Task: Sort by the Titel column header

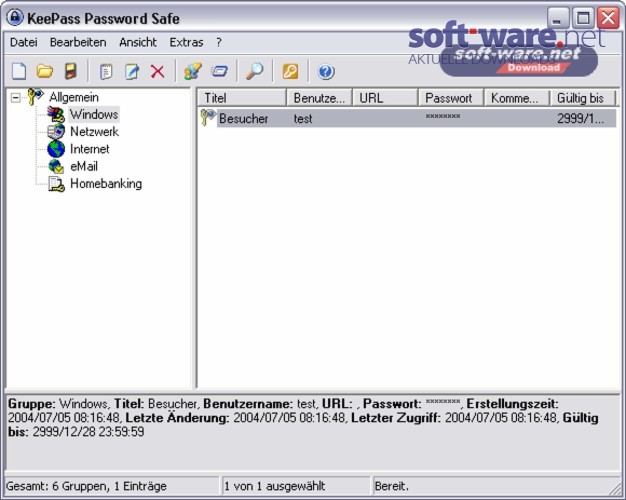Action: coord(242,98)
